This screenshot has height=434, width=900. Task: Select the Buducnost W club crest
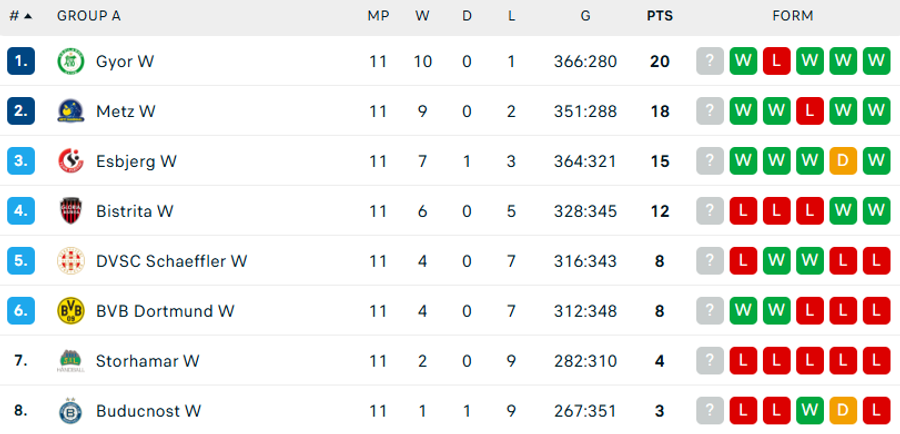(71, 411)
